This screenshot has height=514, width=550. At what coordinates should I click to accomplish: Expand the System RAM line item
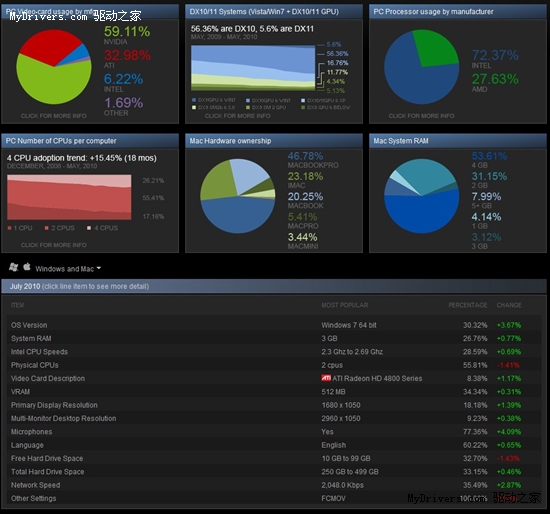click(274, 338)
